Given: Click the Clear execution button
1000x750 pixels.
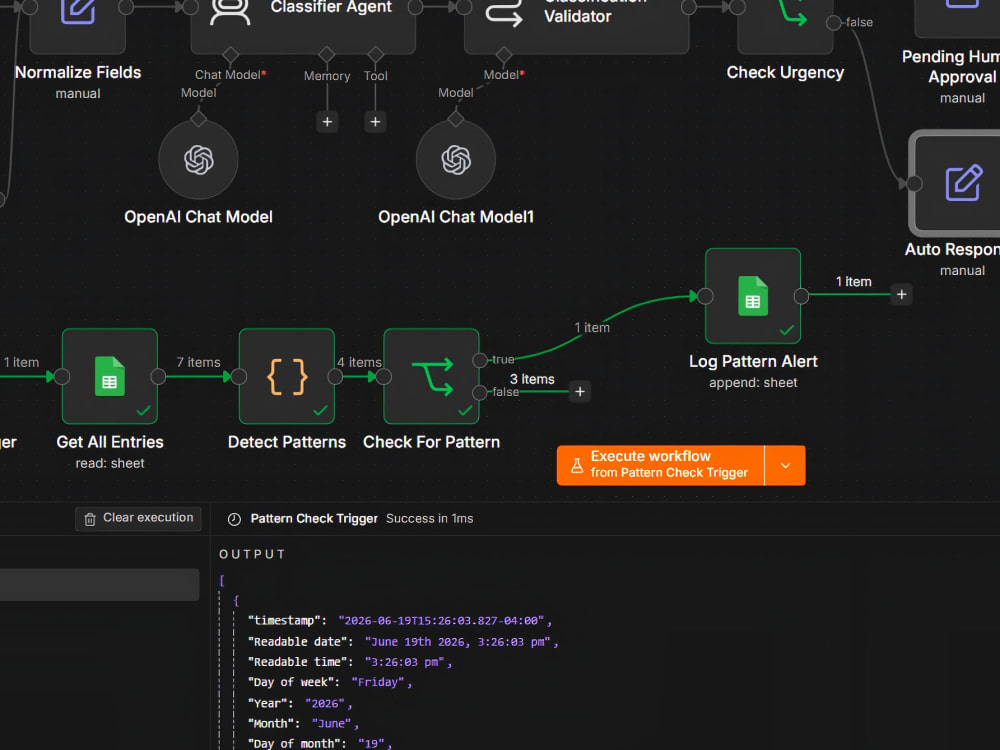Looking at the screenshot, I should click(138, 518).
